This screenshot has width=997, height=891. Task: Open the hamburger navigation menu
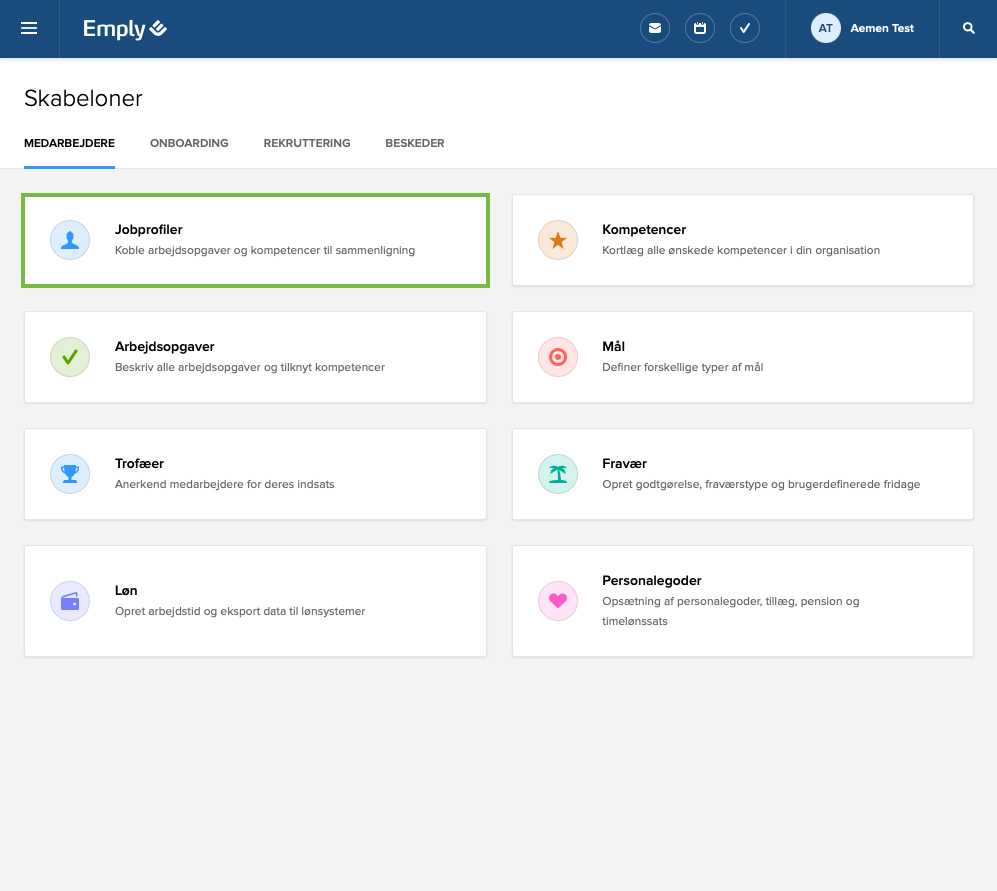[29, 28]
